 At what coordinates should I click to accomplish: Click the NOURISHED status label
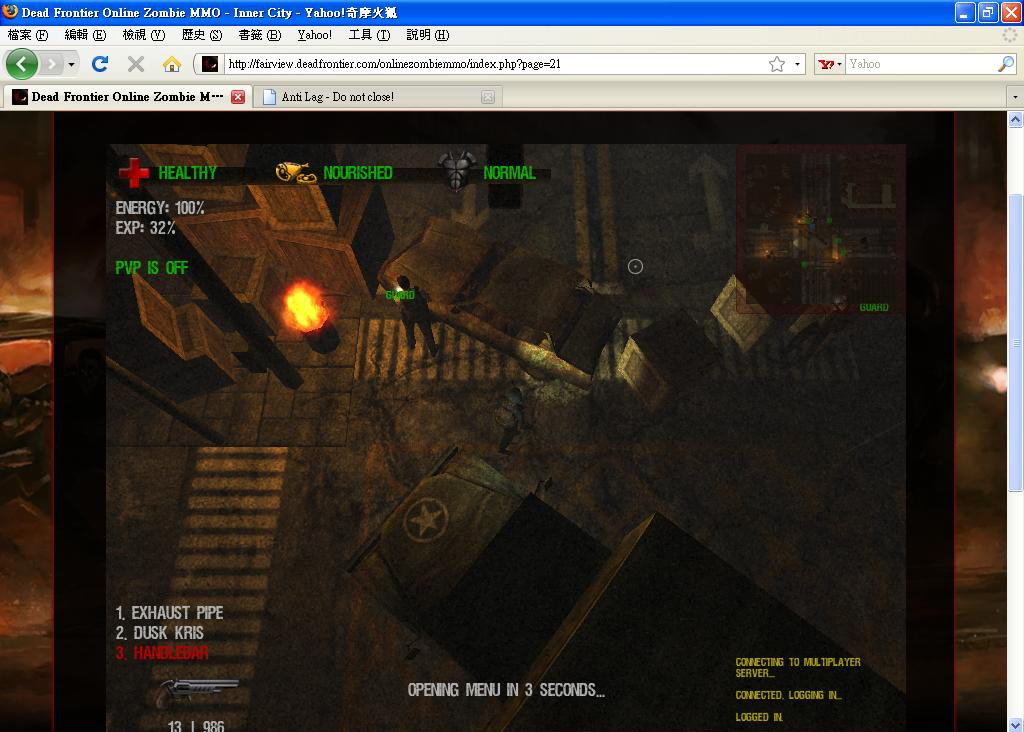pyautogui.click(x=358, y=173)
